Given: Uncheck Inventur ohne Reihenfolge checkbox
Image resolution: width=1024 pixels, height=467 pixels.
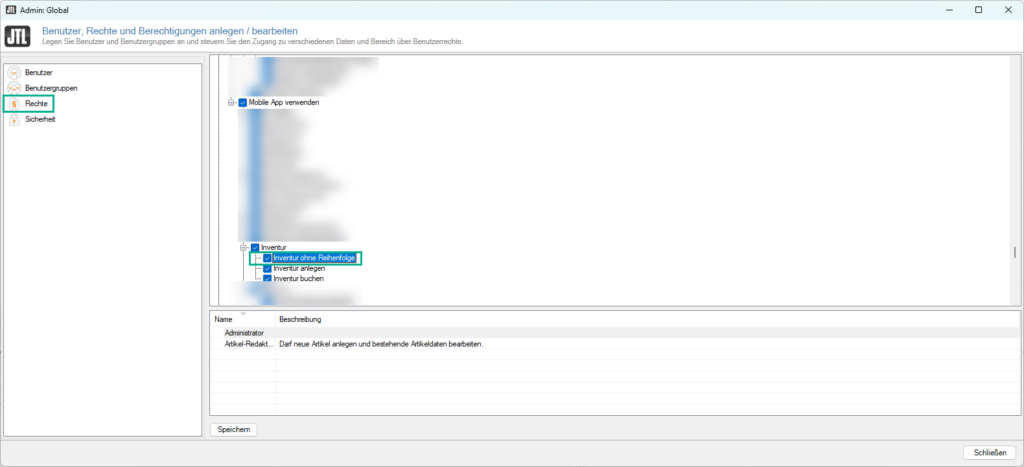Looking at the screenshot, I should (x=267, y=258).
